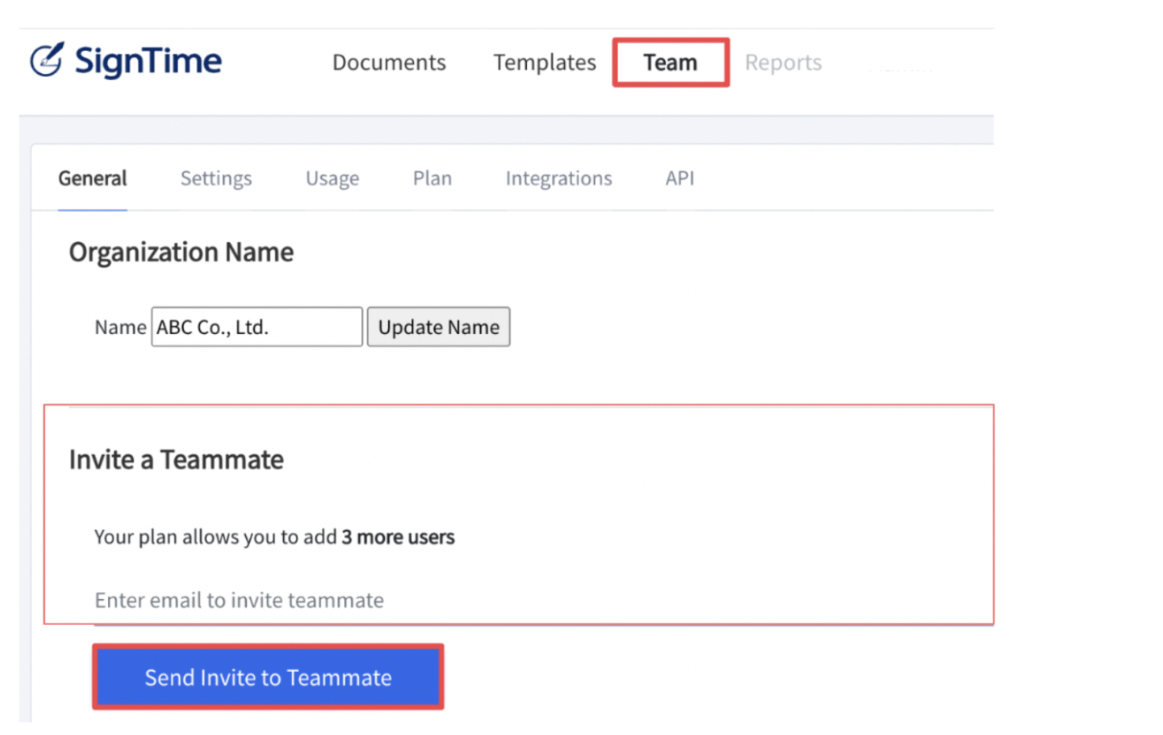This screenshot has height=735, width=1163.
Task: Click the Update Name button
Action: pos(438,326)
